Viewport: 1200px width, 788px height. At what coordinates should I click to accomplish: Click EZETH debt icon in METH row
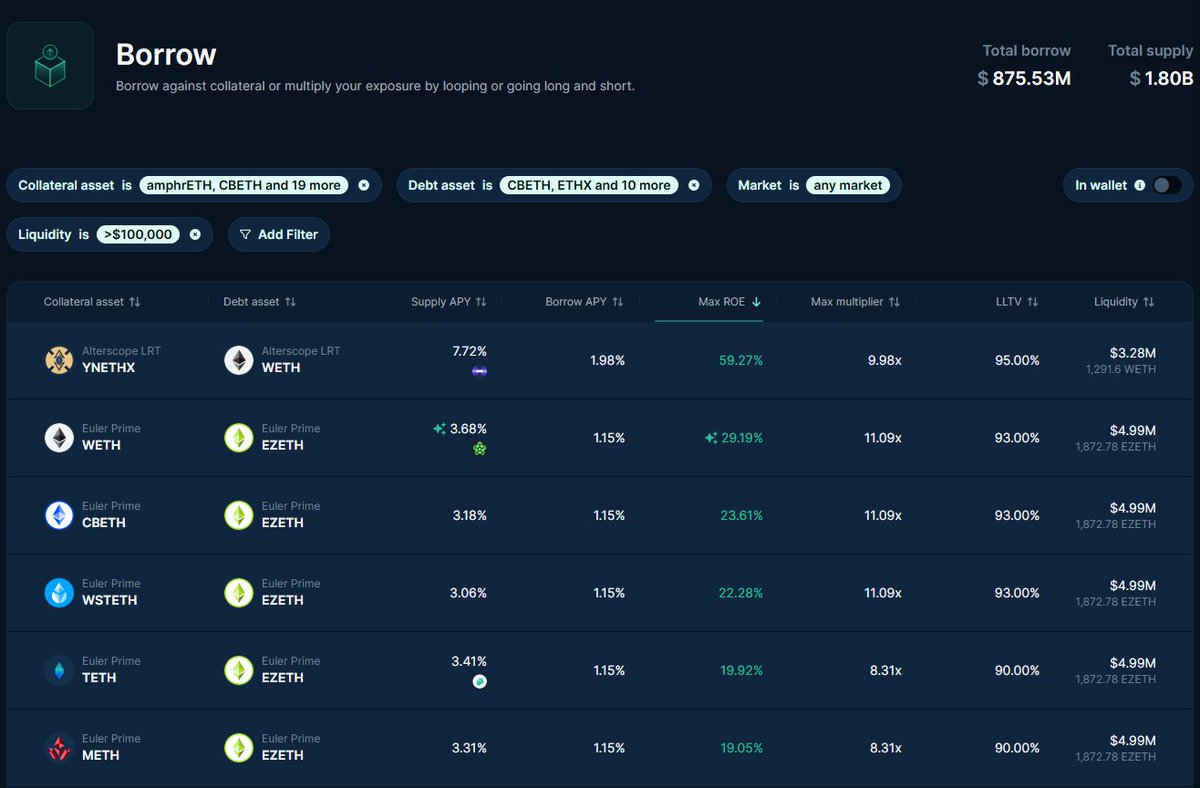pyautogui.click(x=239, y=748)
